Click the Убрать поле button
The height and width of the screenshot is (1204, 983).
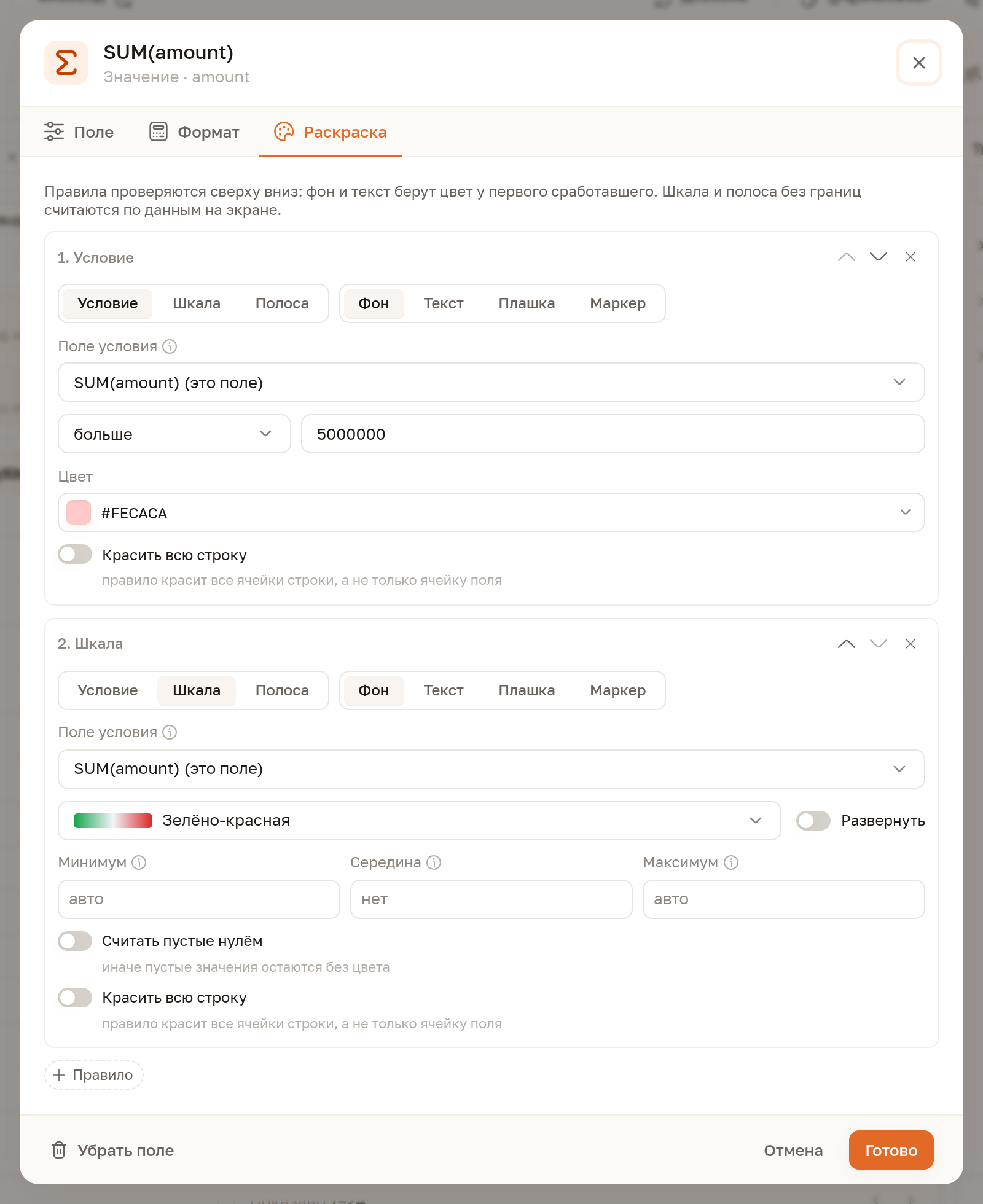click(x=113, y=1150)
